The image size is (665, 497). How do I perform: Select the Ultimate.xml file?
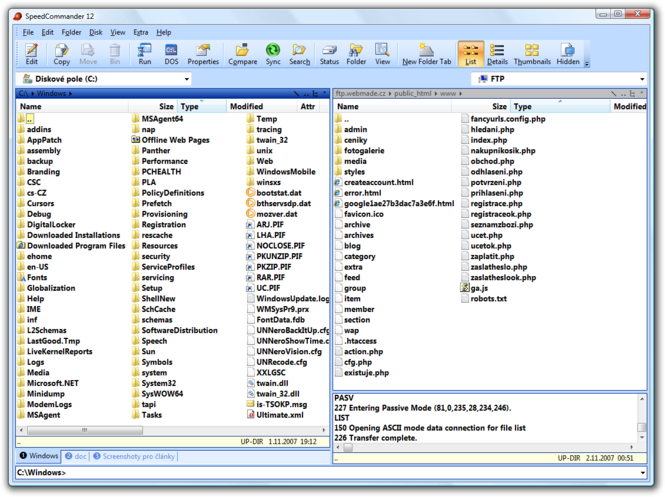tap(276, 415)
